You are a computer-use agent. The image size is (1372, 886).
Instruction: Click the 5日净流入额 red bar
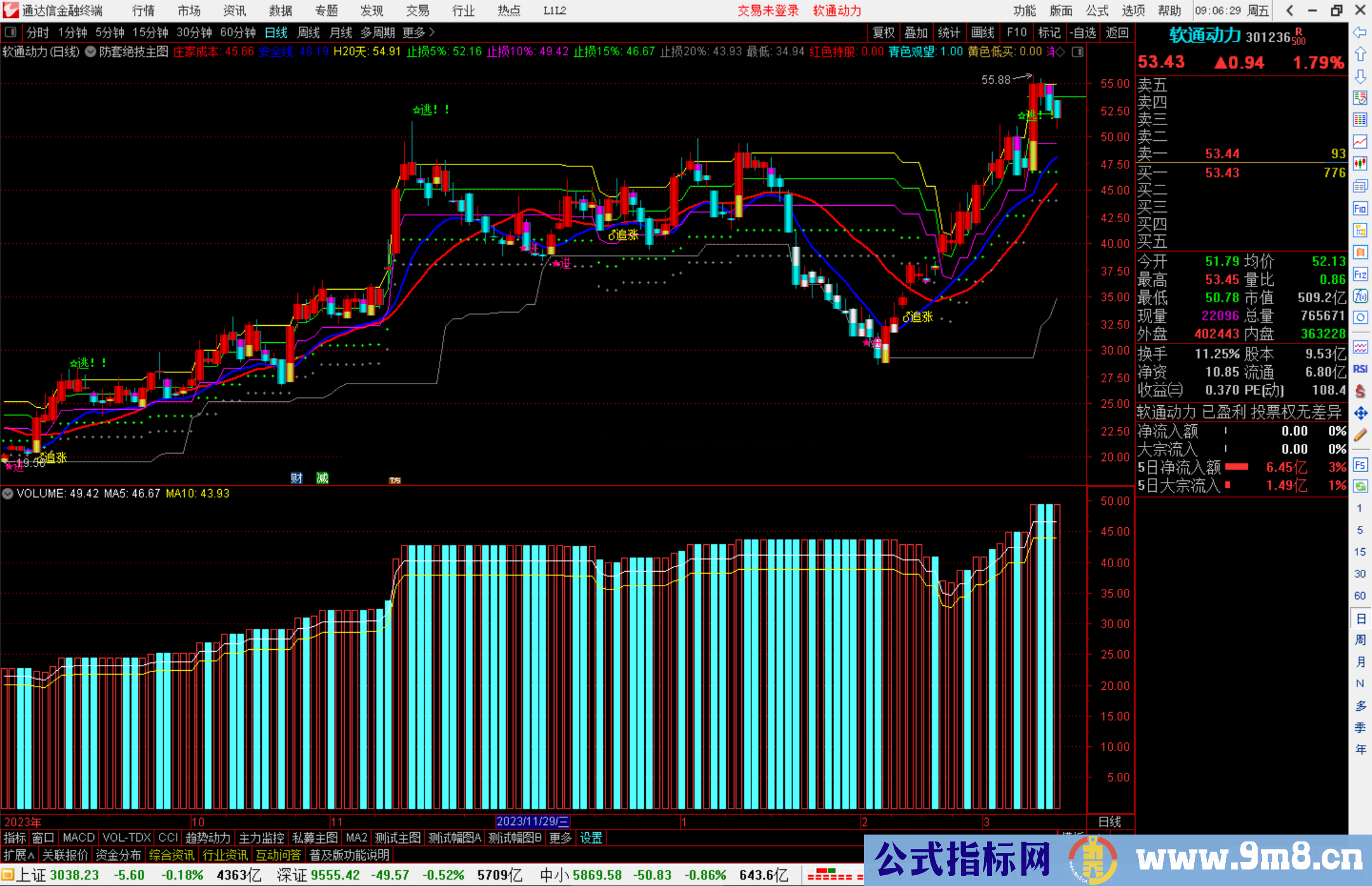point(1236,467)
